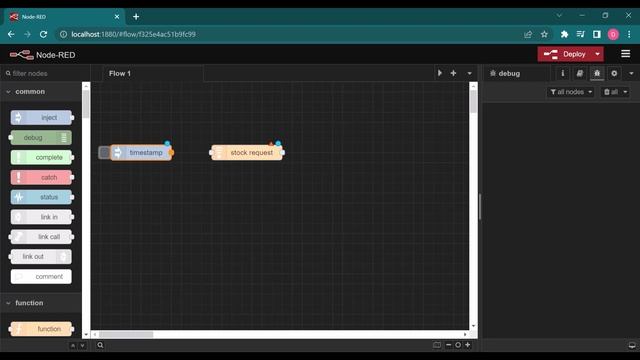The height and width of the screenshot is (360, 640).
Task: Open the info sidebar tab
Action: [562, 73]
